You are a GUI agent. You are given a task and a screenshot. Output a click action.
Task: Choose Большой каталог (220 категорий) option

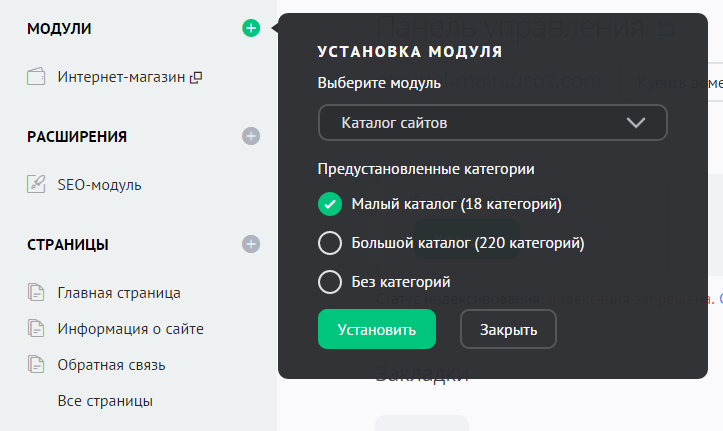tap(330, 243)
